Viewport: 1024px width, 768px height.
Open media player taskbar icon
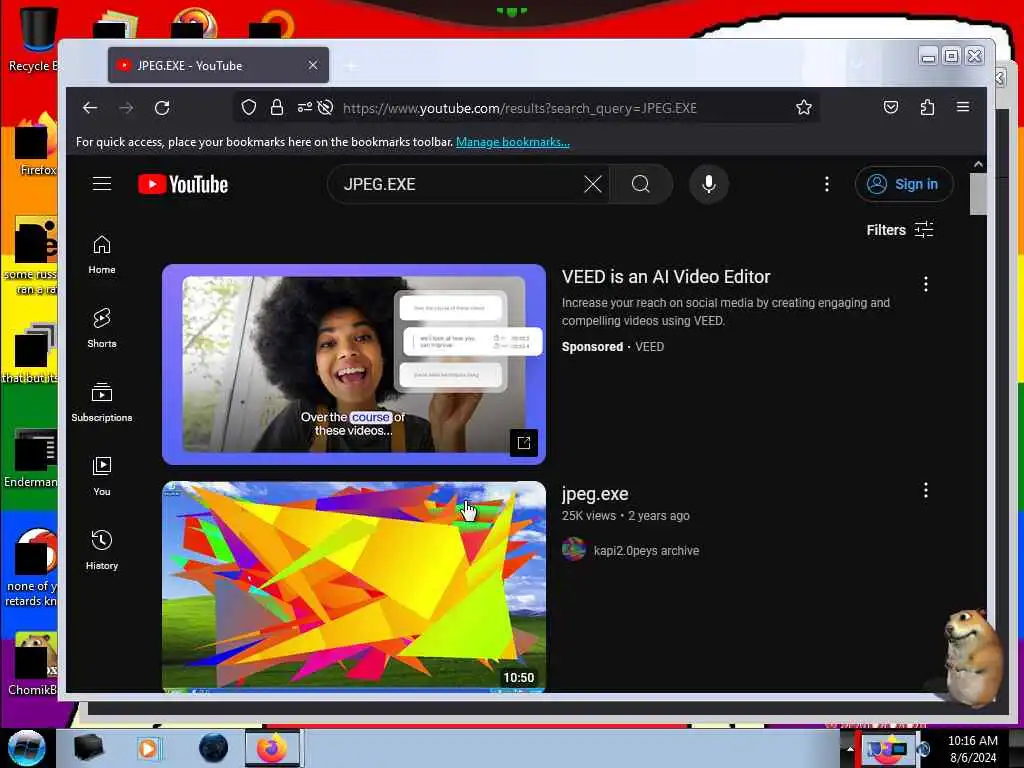(148, 748)
